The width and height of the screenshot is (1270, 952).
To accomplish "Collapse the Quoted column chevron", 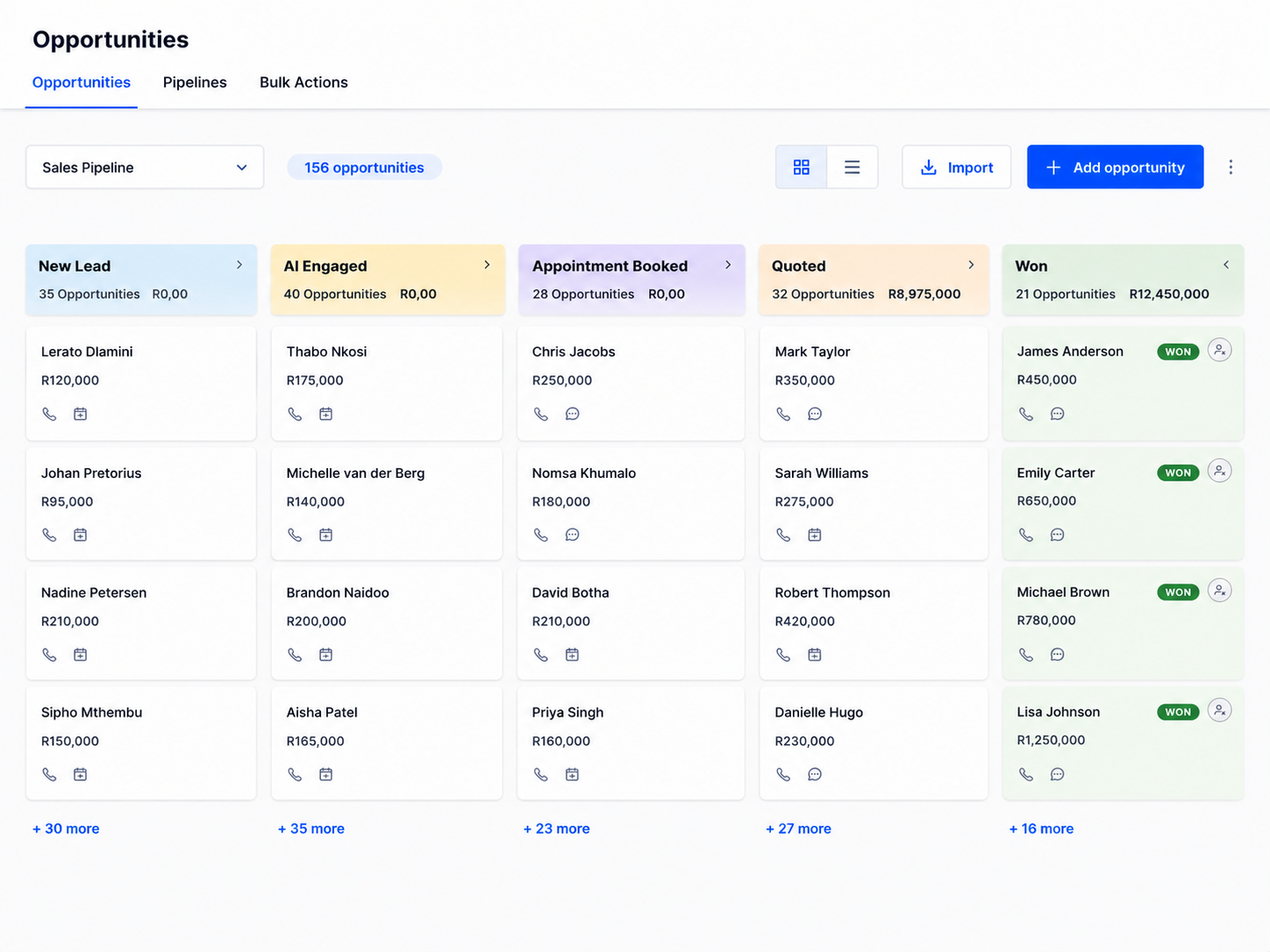I will [x=971, y=265].
